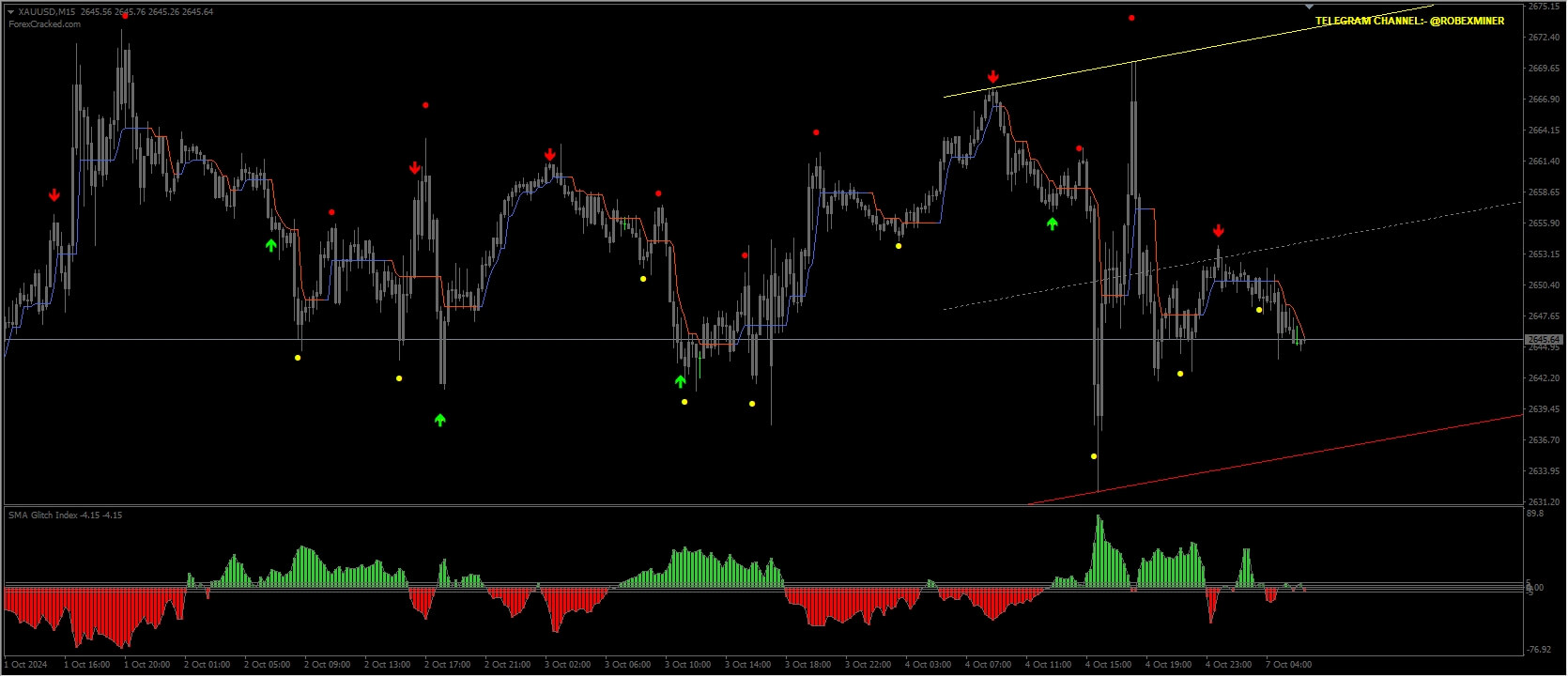Screen dimensions: 1568x677
Task: Click the SMA Glitch Index -4.15 label
Action: pyautogui.click(x=65, y=515)
